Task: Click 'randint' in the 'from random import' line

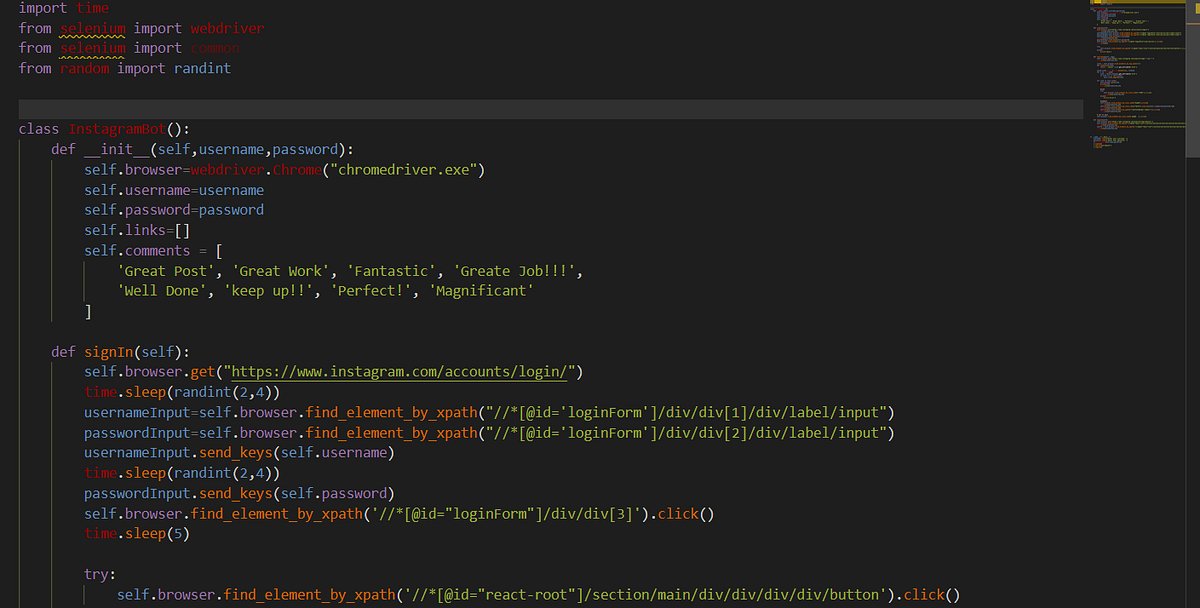Action: point(202,68)
